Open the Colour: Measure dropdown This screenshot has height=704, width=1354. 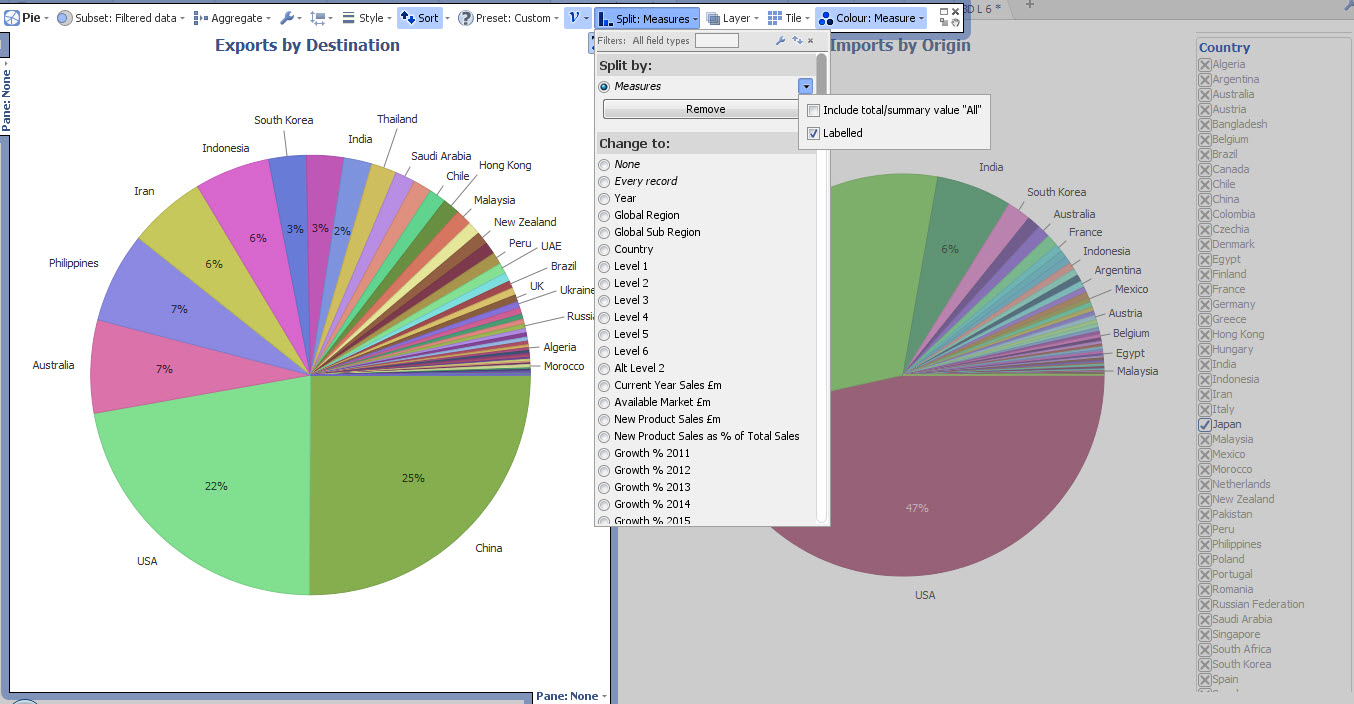click(x=870, y=18)
